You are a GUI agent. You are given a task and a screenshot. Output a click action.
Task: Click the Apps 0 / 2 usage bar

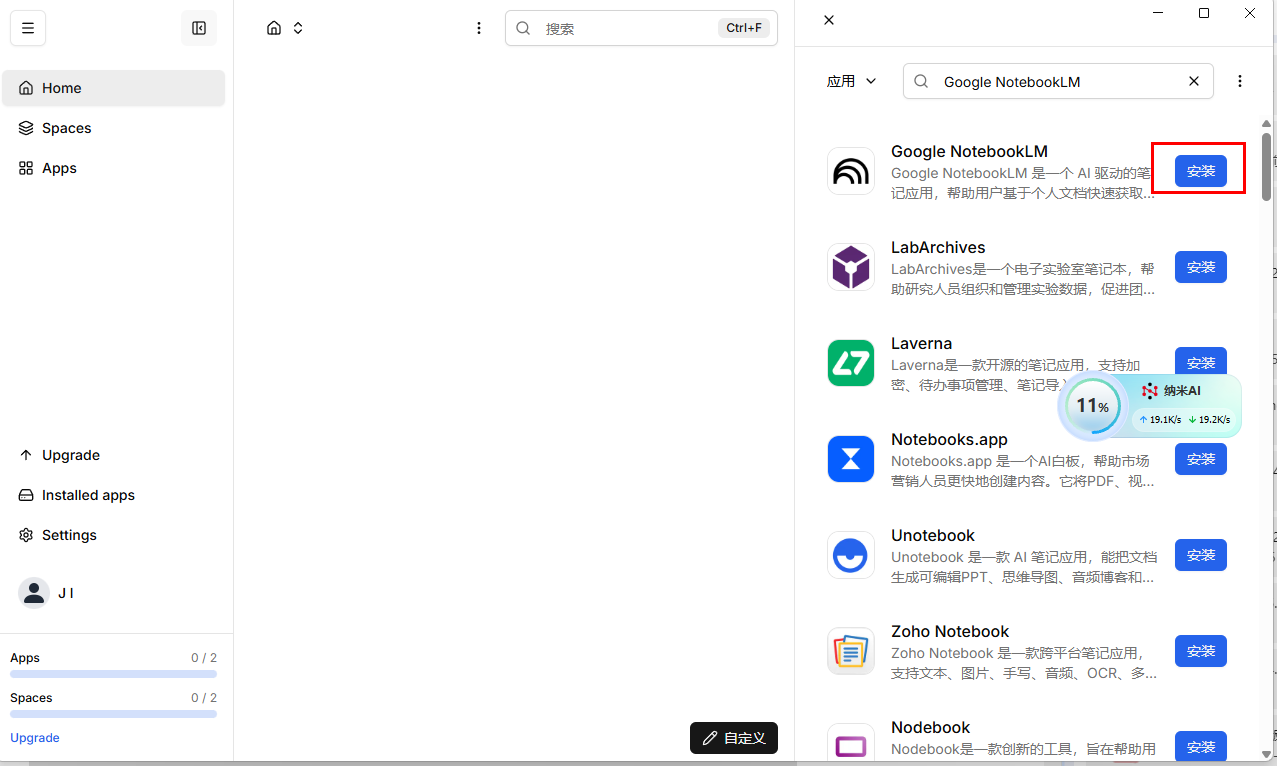(x=113, y=674)
